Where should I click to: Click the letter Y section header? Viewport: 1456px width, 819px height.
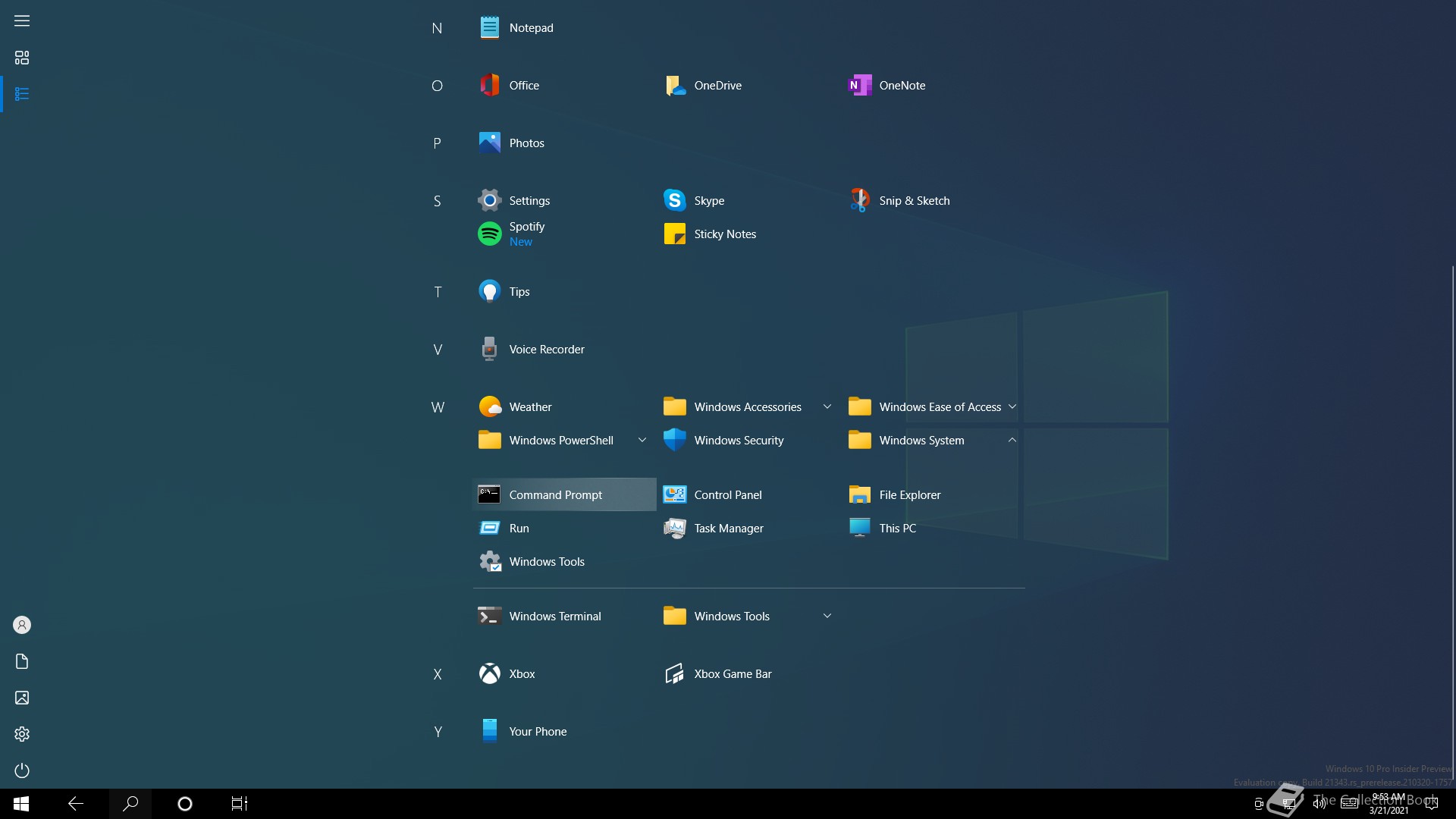click(438, 732)
